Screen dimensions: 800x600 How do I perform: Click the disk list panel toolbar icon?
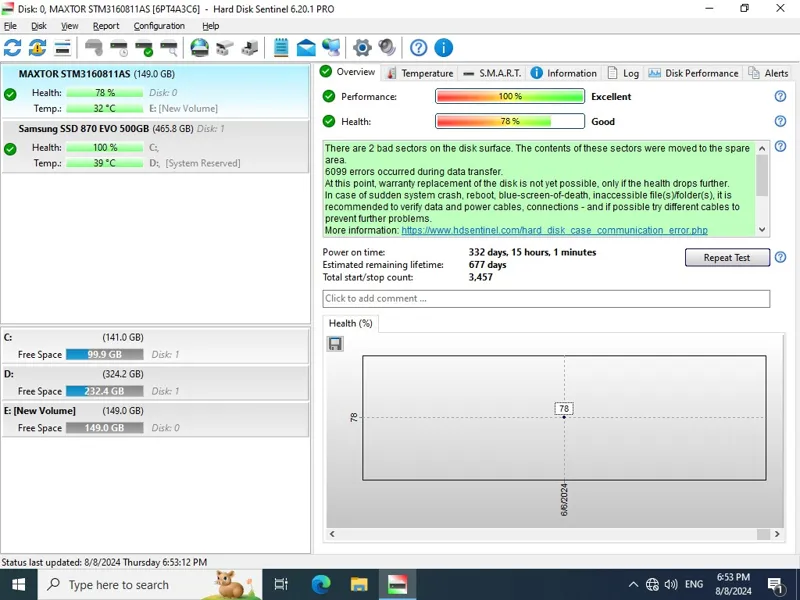(62, 48)
